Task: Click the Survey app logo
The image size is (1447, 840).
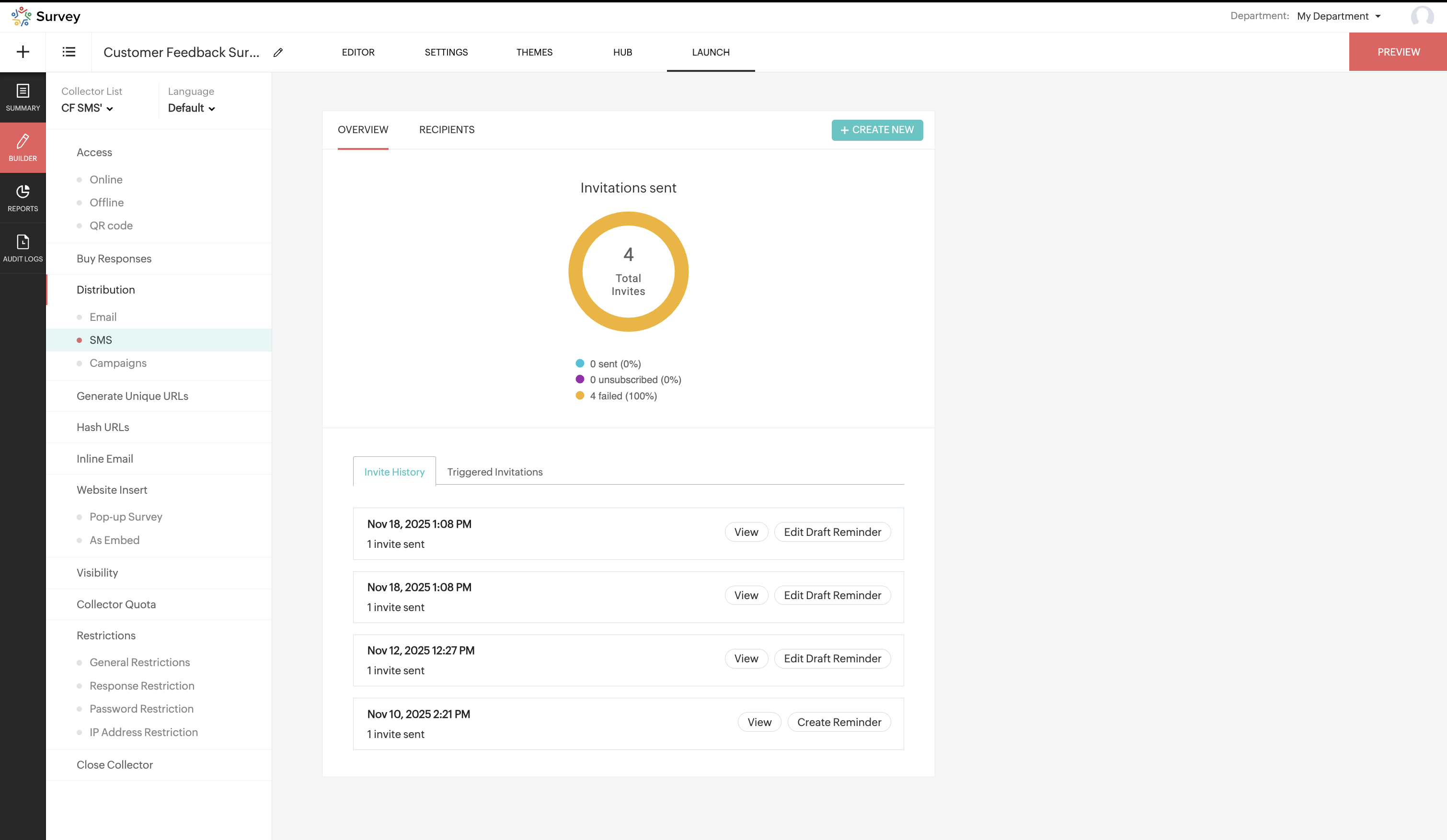Action: (21, 16)
